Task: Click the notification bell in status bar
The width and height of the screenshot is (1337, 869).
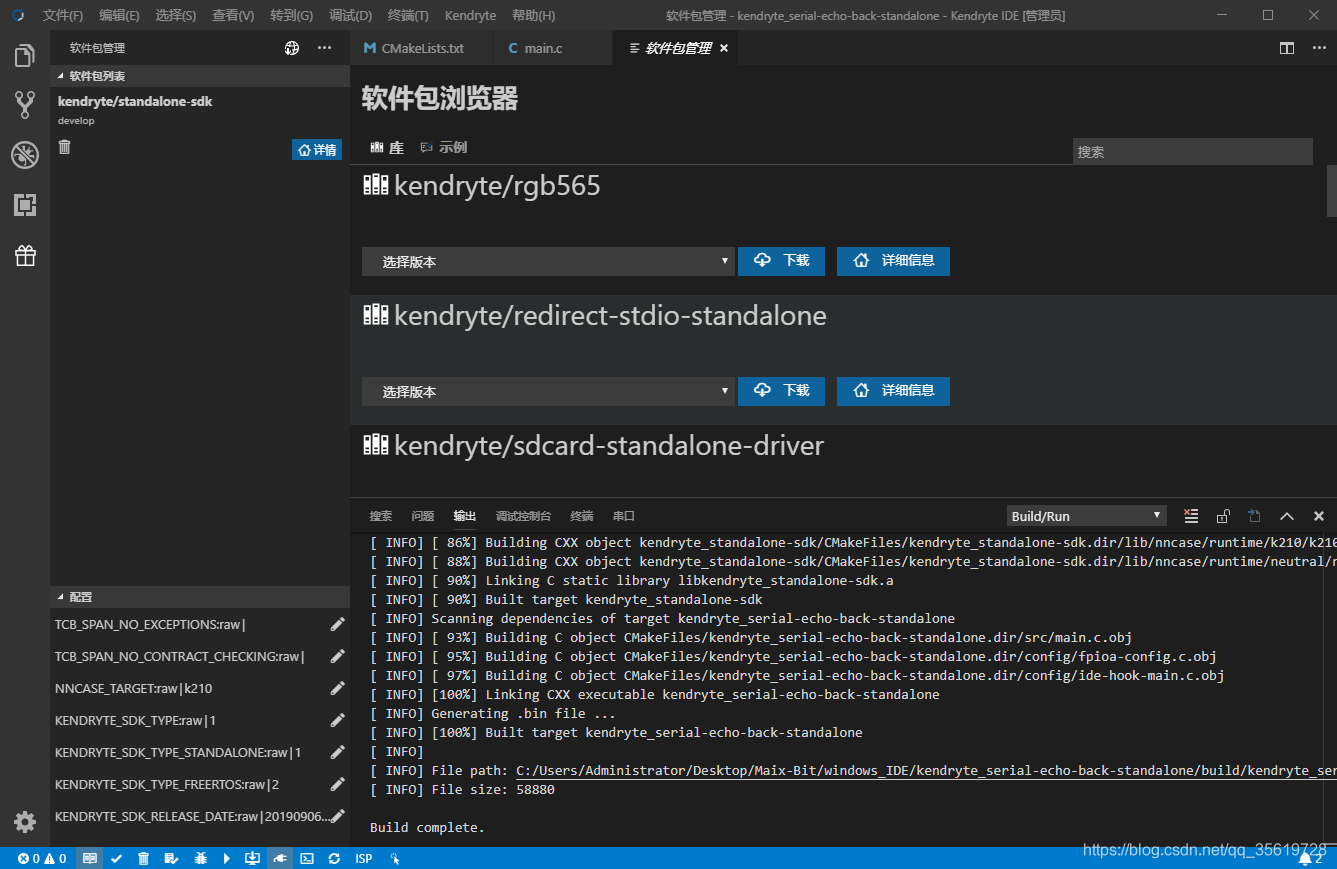Action: click(1311, 858)
